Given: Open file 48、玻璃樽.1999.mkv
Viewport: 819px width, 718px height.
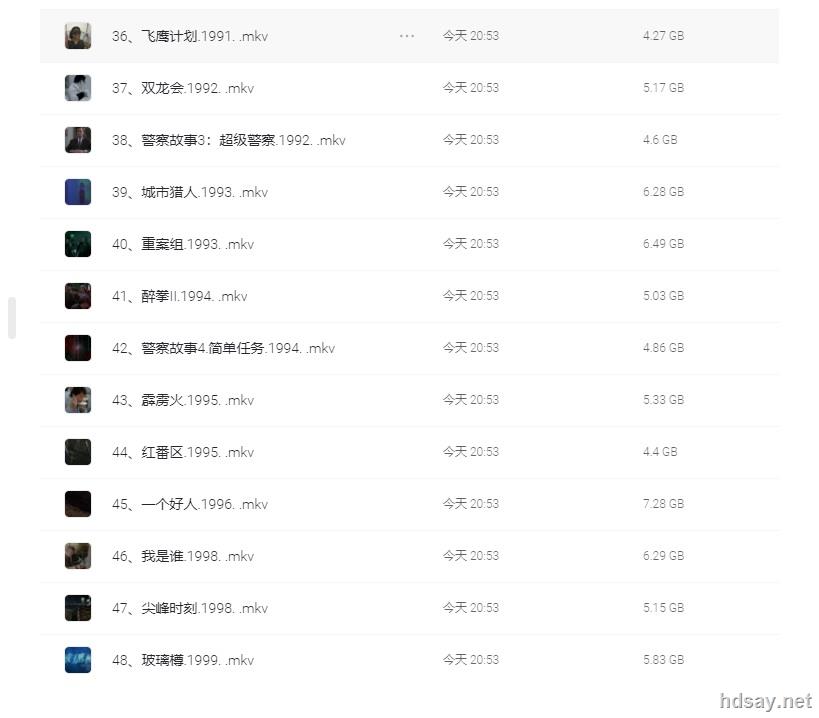Looking at the screenshot, I should (183, 660).
